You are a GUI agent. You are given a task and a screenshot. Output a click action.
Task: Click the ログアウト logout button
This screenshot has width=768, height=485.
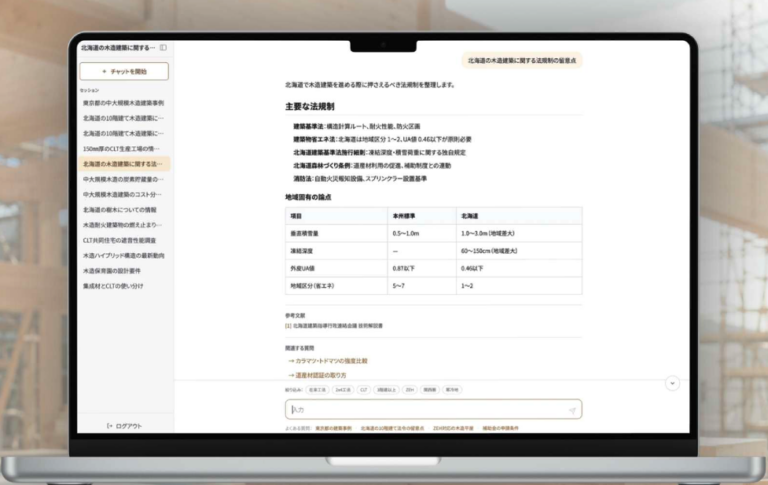(x=124, y=426)
